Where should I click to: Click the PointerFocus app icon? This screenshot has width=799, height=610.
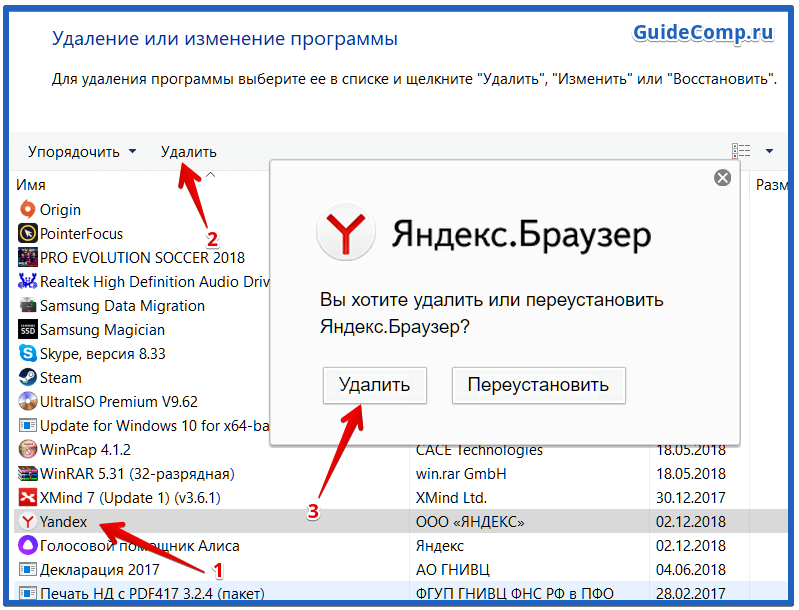[x=28, y=233]
